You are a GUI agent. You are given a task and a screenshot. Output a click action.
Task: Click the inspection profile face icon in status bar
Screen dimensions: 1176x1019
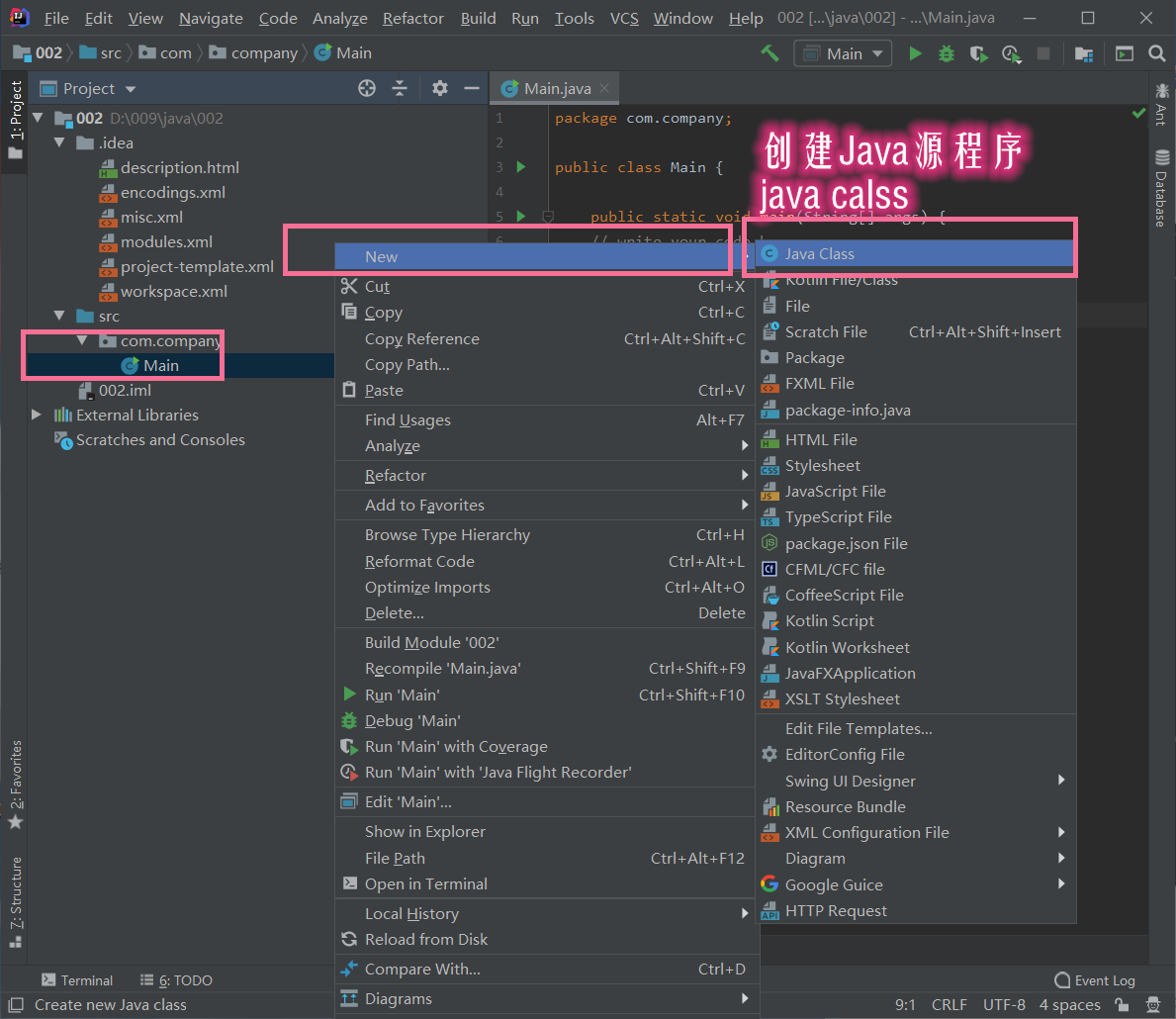[x=1154, y=1005]
